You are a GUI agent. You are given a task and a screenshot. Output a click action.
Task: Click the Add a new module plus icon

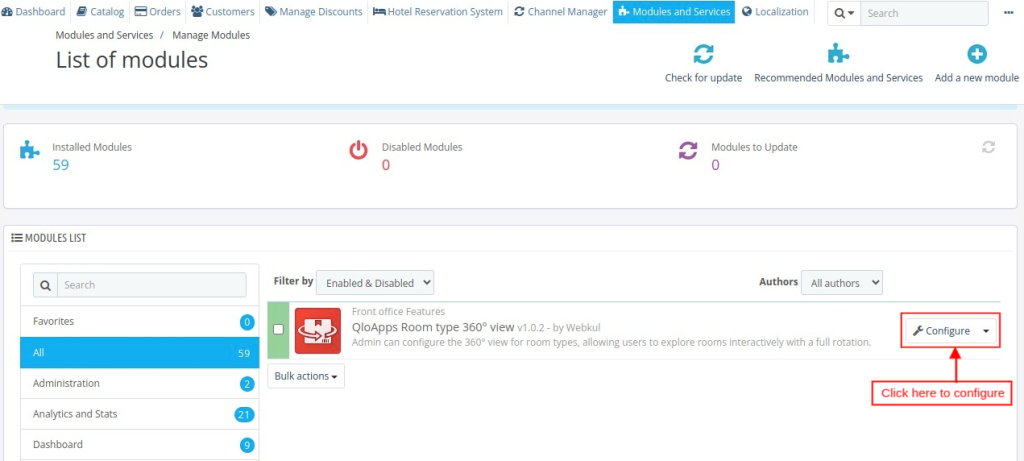point(976,54)
